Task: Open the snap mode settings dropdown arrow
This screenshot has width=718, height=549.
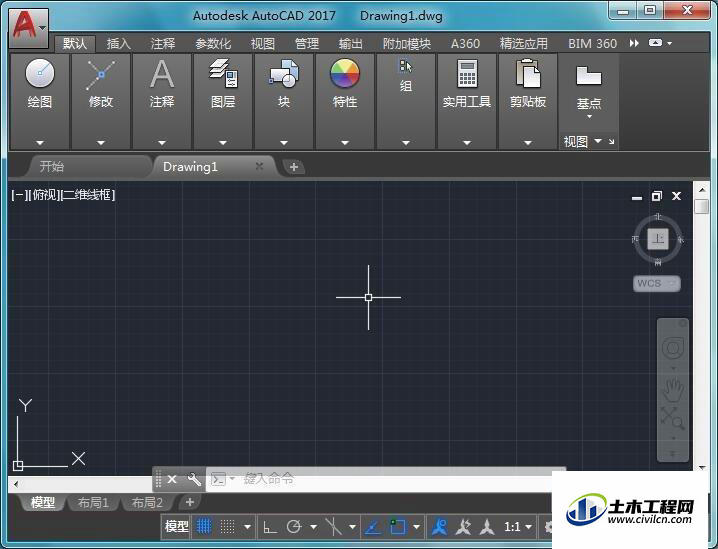Action: click(248, 527)
